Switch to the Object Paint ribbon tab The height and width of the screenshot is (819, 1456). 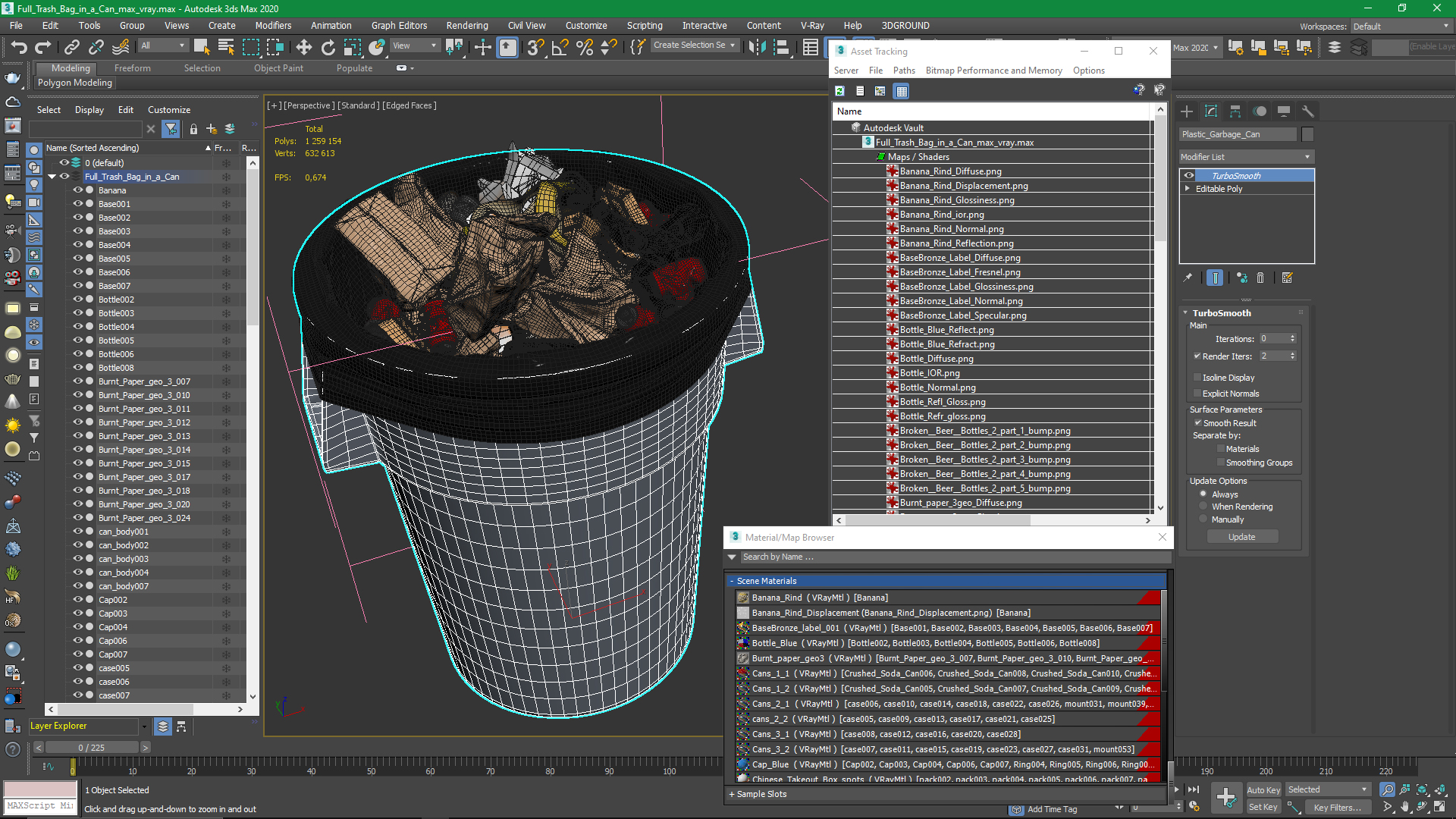pyautogui.click(x=278, y=68)
